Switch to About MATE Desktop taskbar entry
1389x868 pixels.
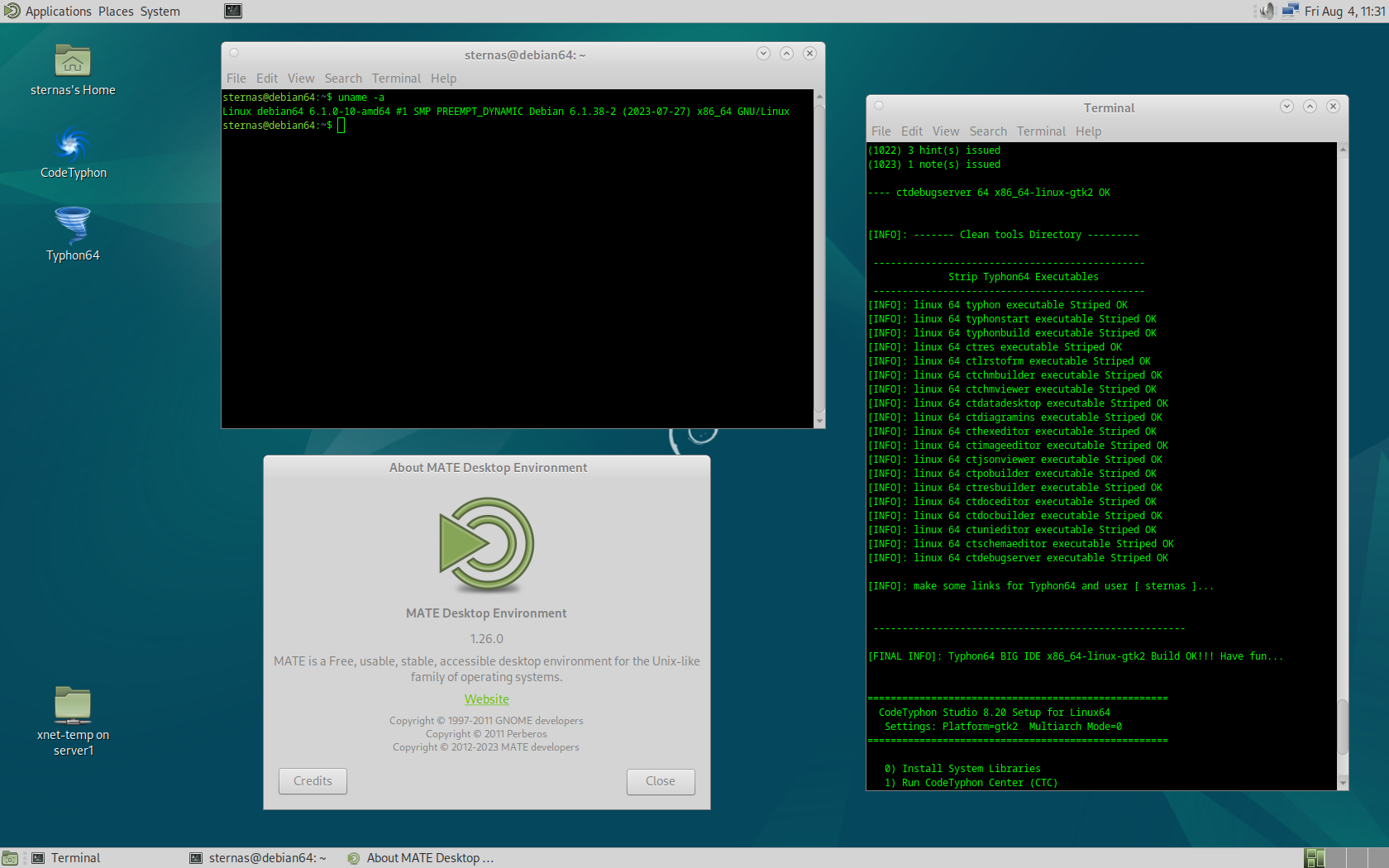coord(422,858)
